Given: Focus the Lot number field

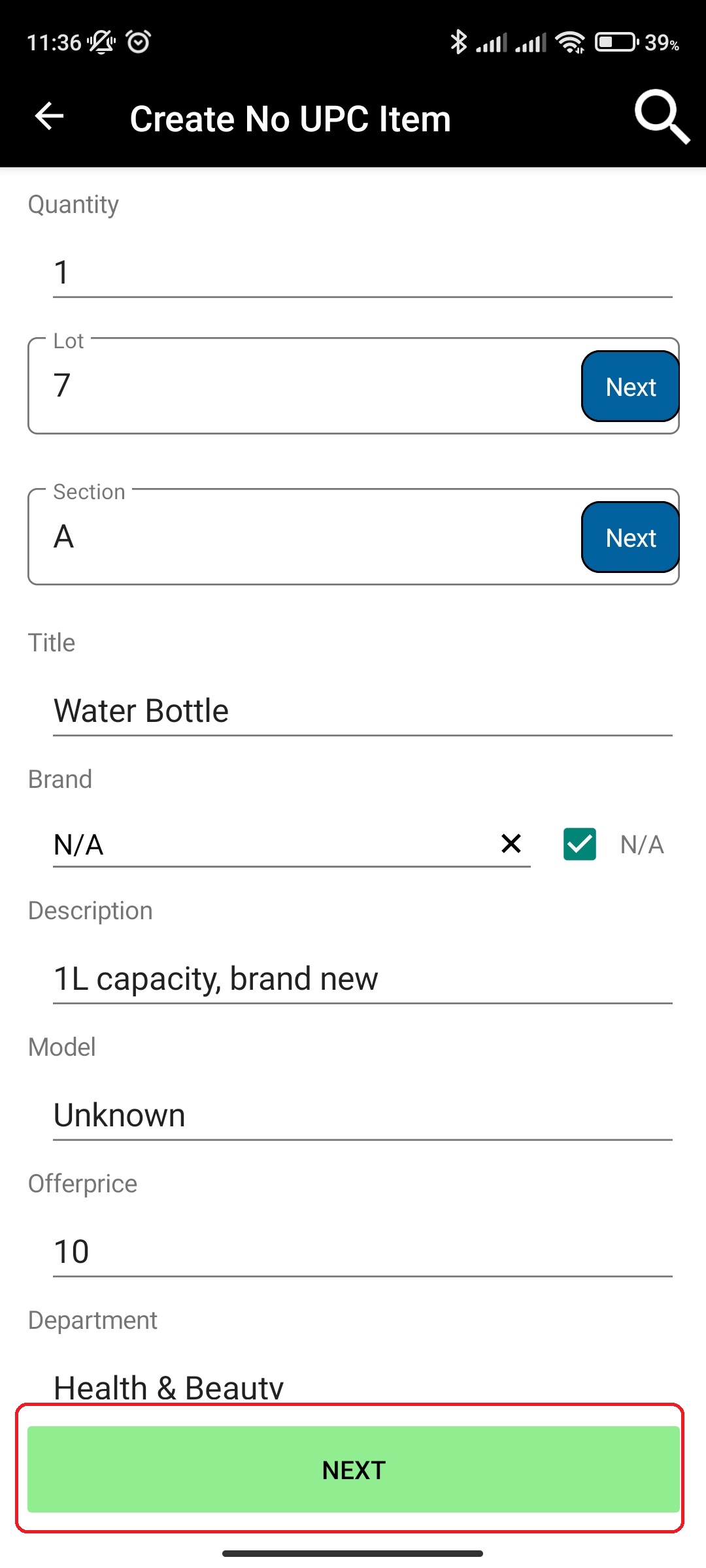Looking at the screenshot, I should pyautogui.click(x=304, y=385).
